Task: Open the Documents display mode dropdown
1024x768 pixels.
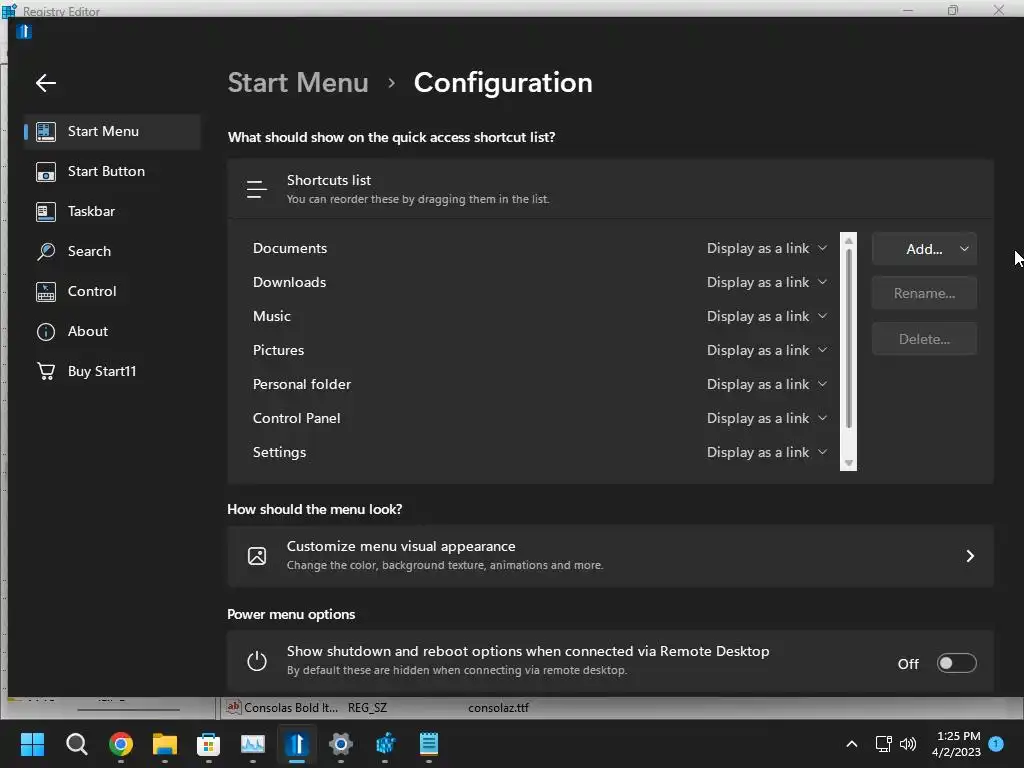Action: coord(767,248)
